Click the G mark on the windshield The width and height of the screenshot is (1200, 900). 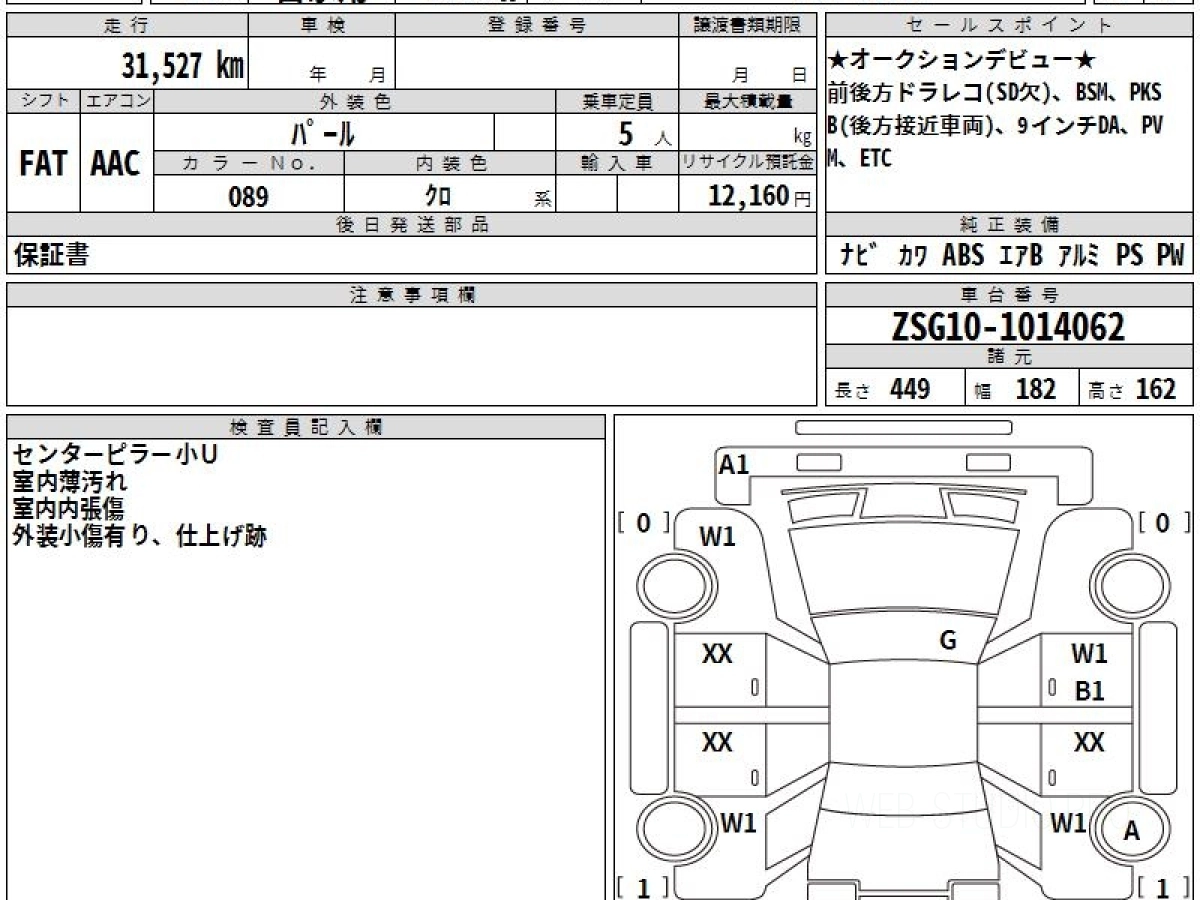[x=948, y=641]
